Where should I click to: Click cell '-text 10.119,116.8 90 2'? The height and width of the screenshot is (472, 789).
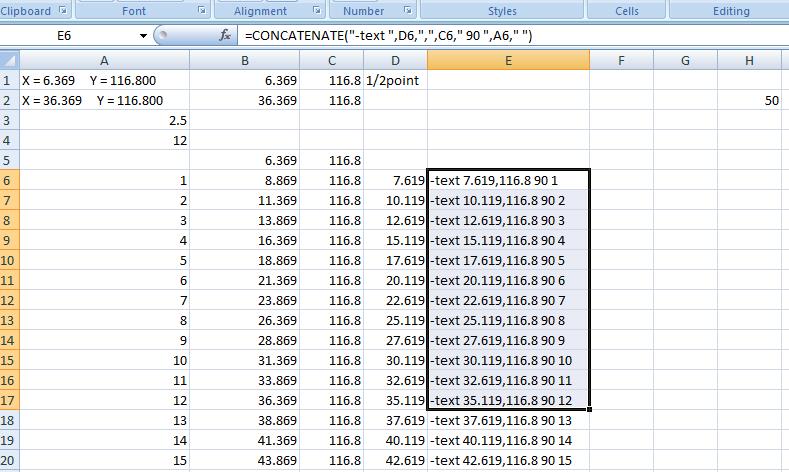point(508,200)
